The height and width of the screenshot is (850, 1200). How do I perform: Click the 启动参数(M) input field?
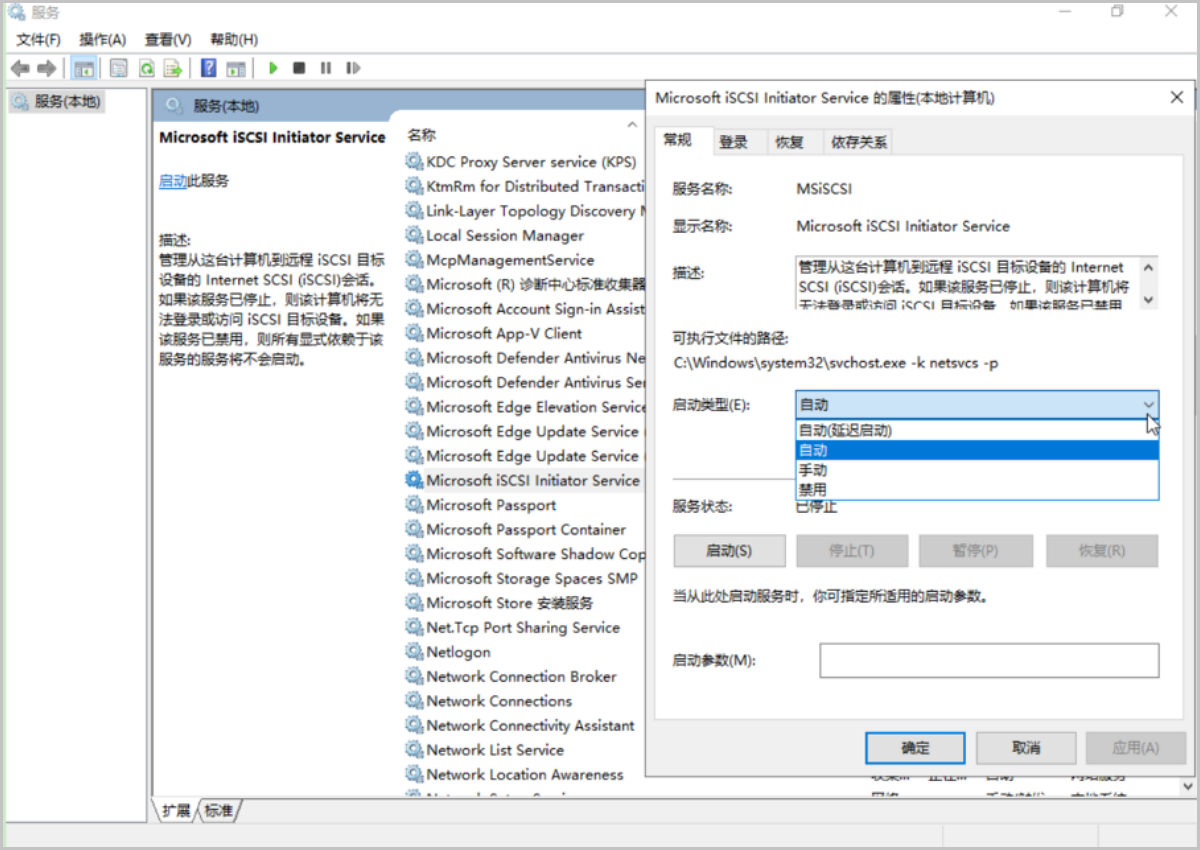[988, 661]
